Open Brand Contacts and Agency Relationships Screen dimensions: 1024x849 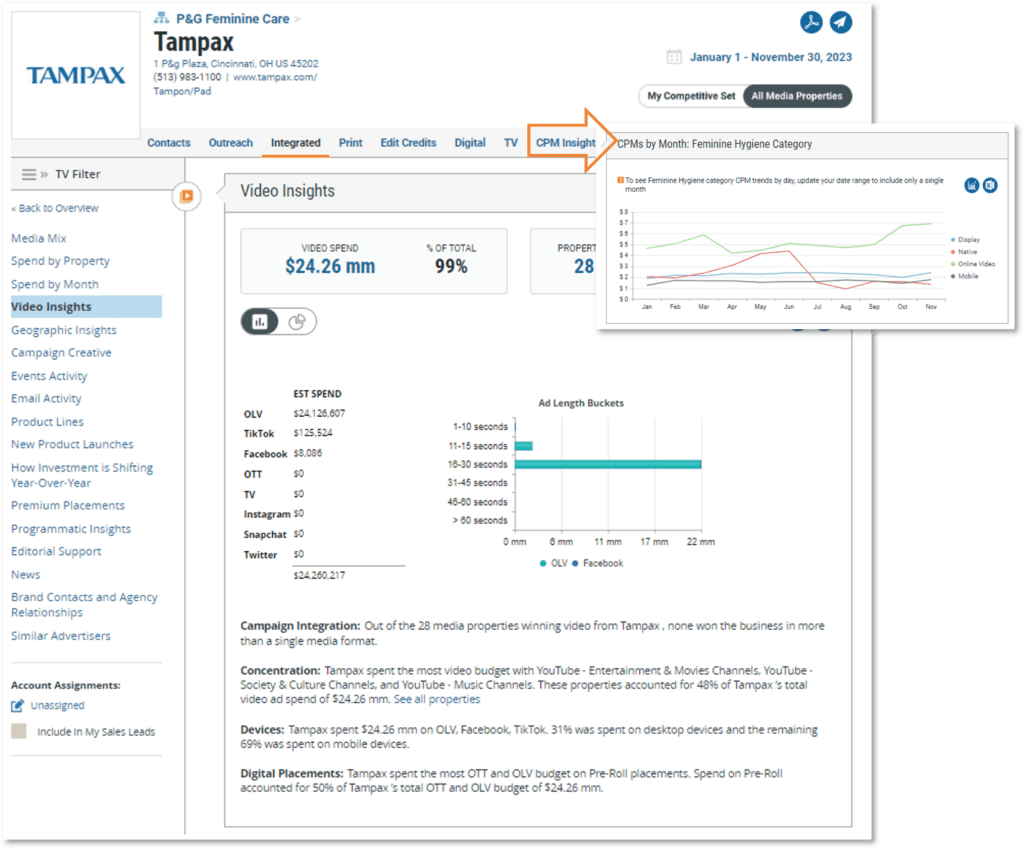[84, 605]
